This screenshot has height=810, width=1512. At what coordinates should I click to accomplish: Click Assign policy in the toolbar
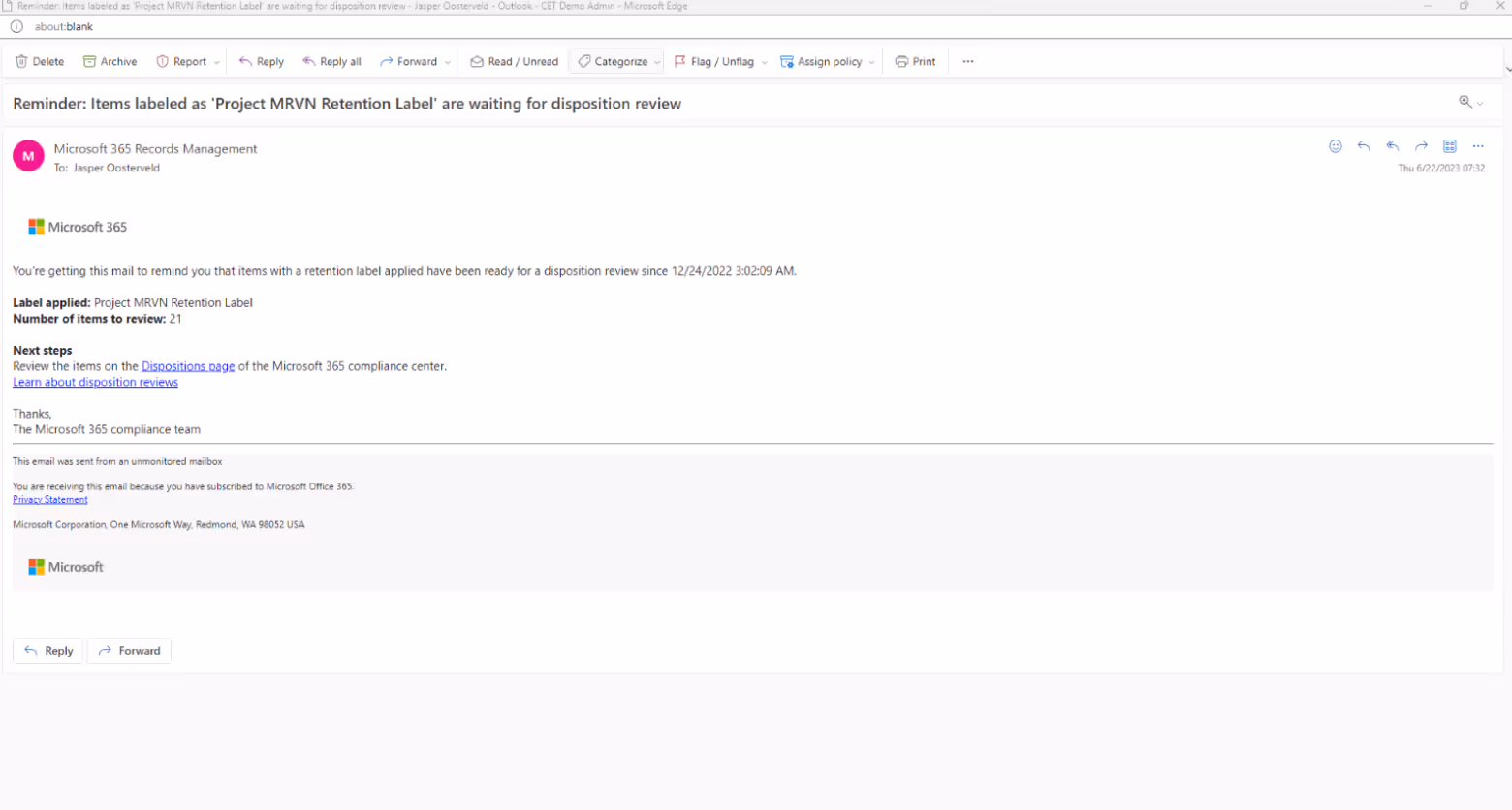pyautogui.click(x=821, y=61)
